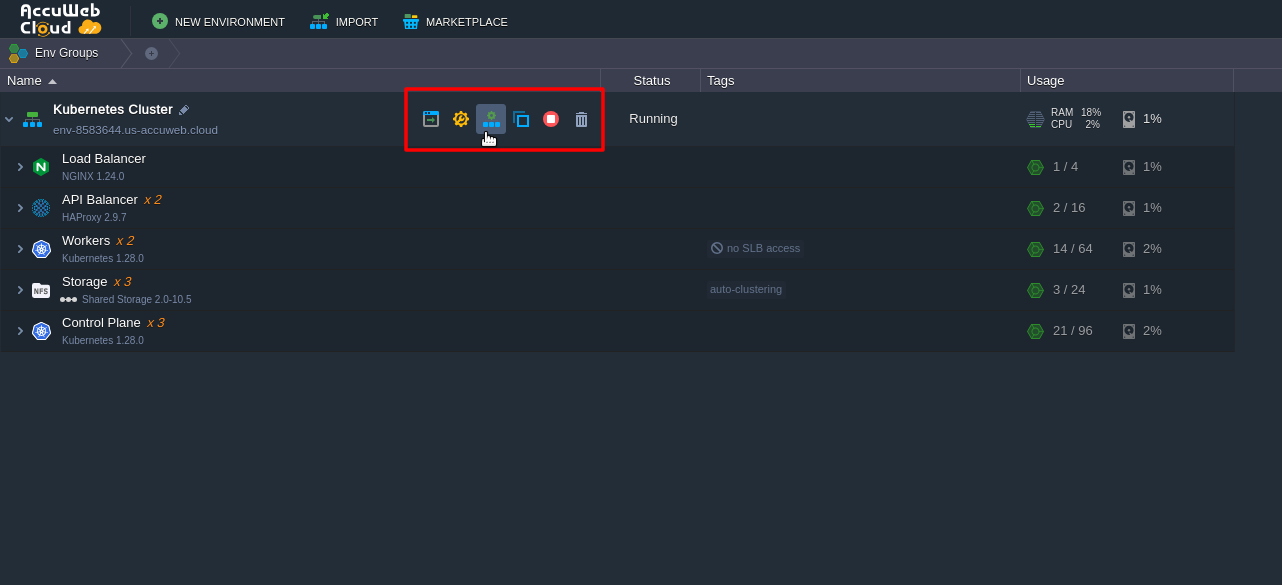The image size is (1282, 585).
Task: Collapse the Kubernetes Cluster environment
Action: click(x=9, y=119)
